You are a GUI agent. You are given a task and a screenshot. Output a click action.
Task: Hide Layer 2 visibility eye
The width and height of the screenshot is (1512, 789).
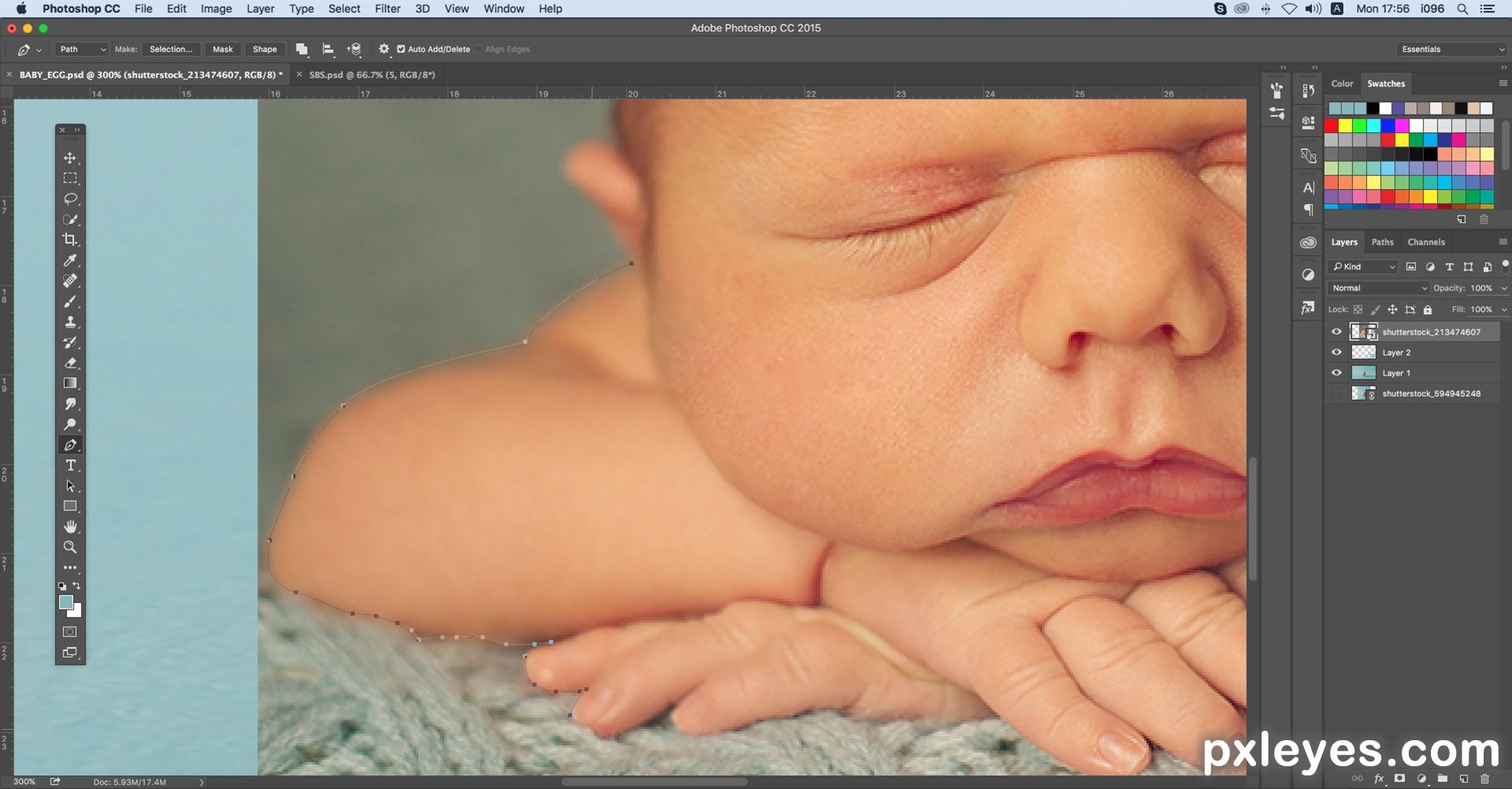[1336, 352]
